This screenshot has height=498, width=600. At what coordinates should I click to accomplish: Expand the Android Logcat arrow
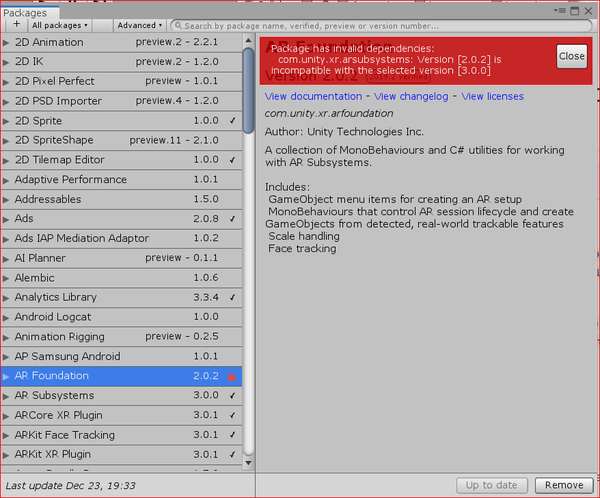tap(6, 317)
